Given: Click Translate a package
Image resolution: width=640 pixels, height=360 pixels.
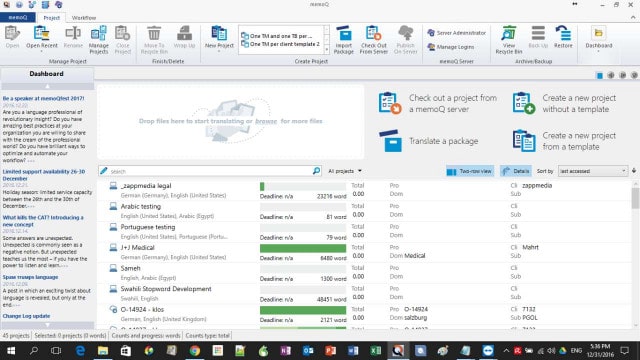Looking at the screenshot, I should tap(429, 141).
